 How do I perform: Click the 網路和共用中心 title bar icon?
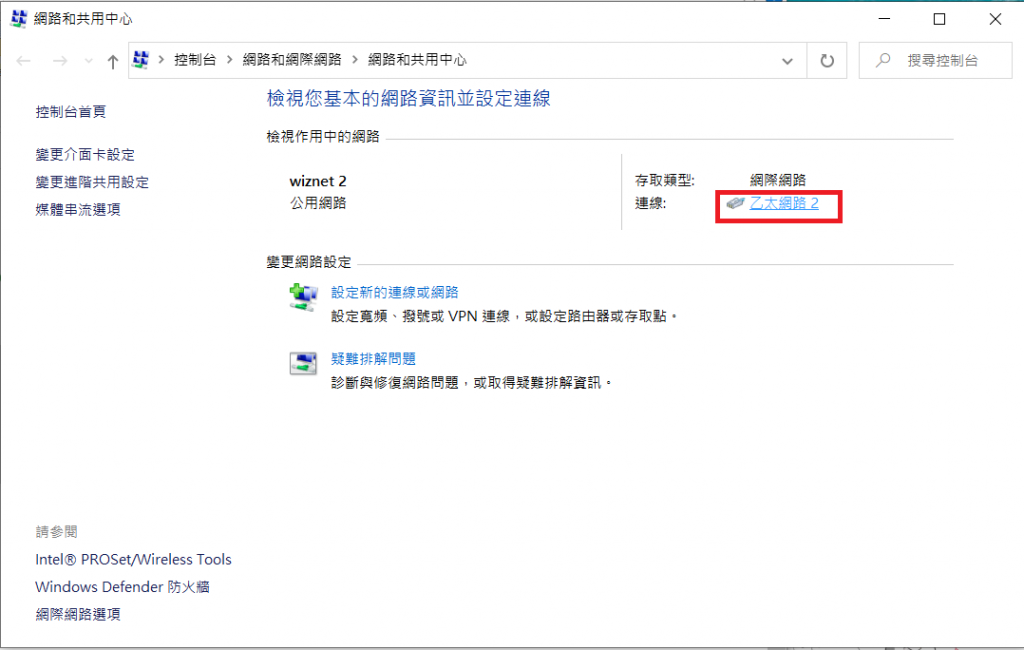(18, 19)
